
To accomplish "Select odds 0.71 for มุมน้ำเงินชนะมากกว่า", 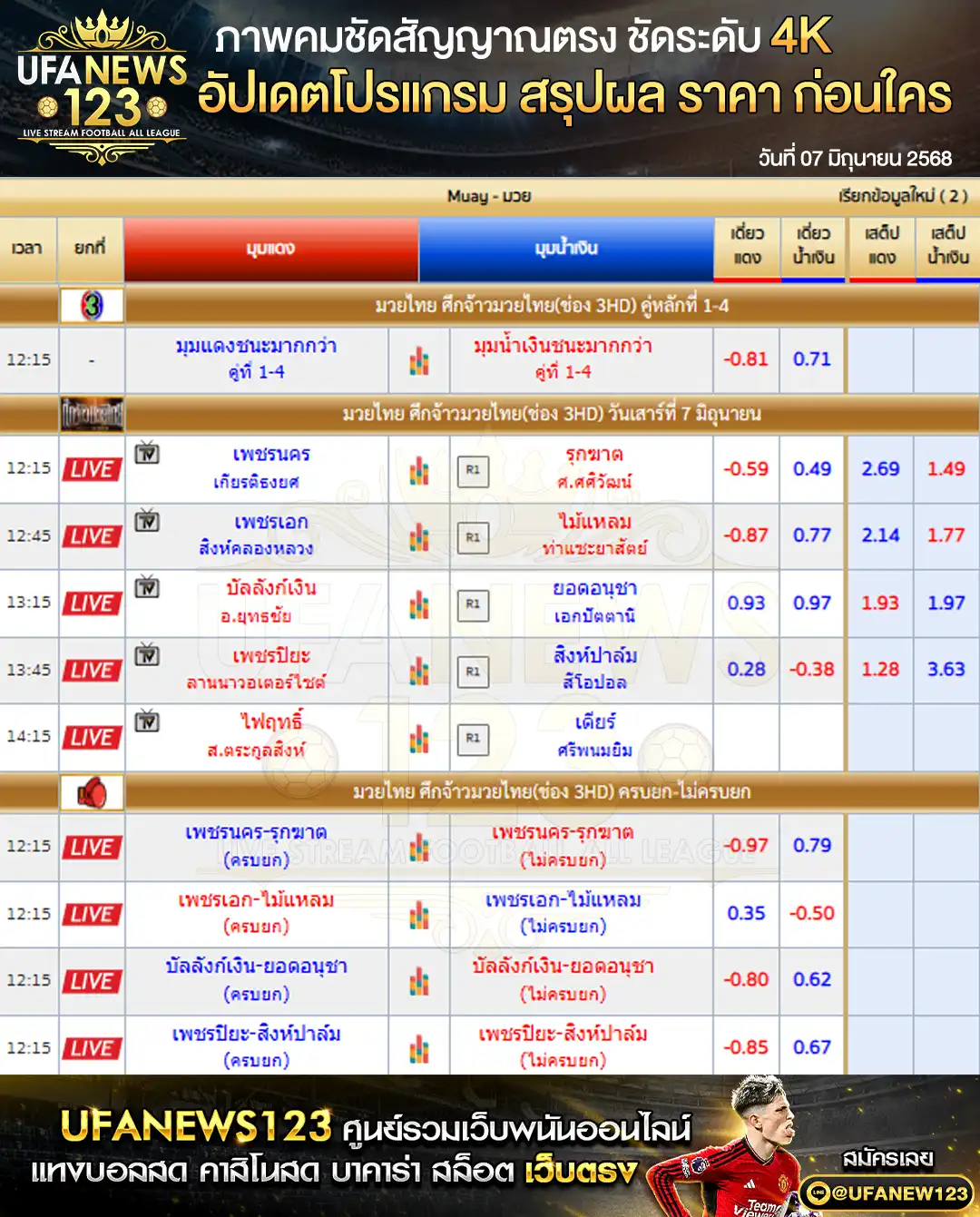I will pos(812,359).
